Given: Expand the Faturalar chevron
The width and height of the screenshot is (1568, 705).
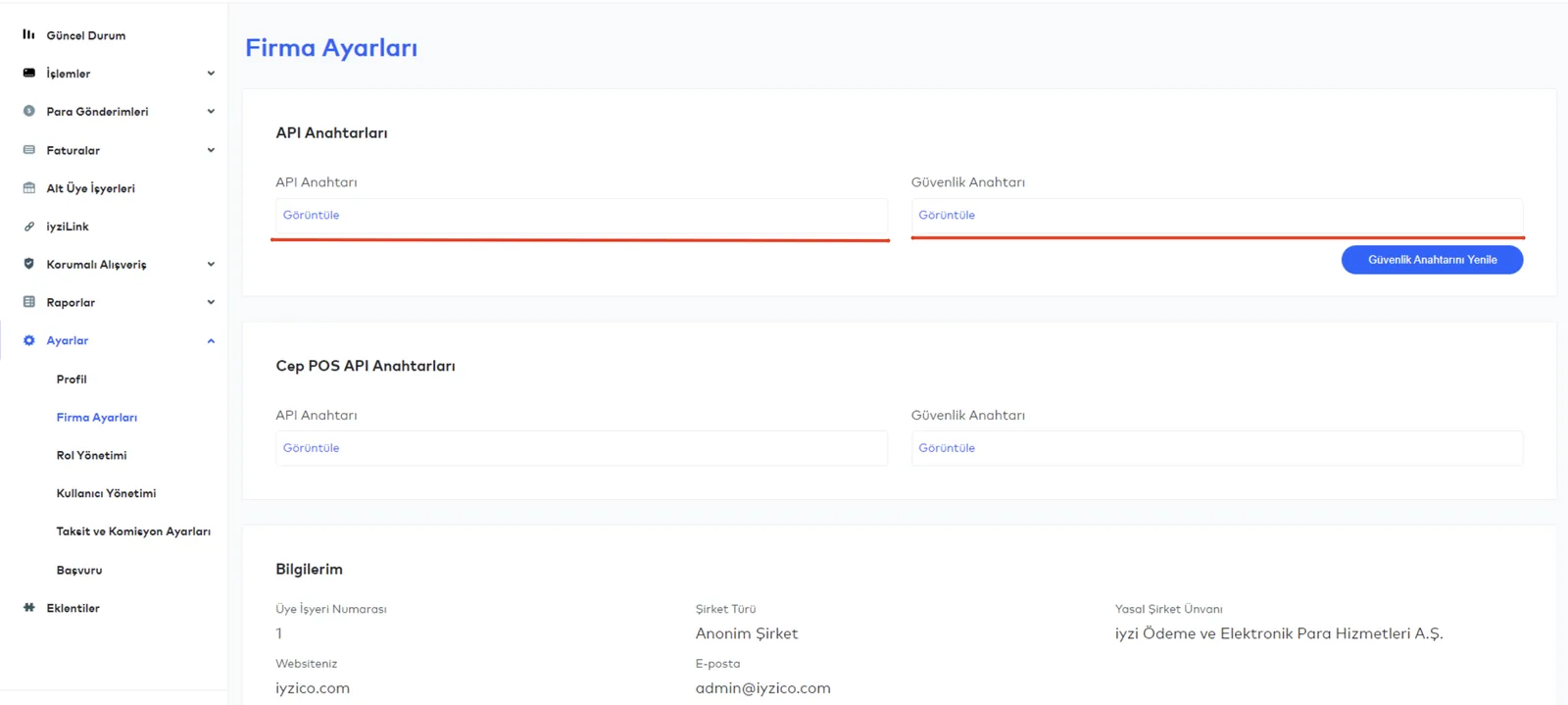Looking at the screenshot, I should pyautogui.click(x=211, y=150).
